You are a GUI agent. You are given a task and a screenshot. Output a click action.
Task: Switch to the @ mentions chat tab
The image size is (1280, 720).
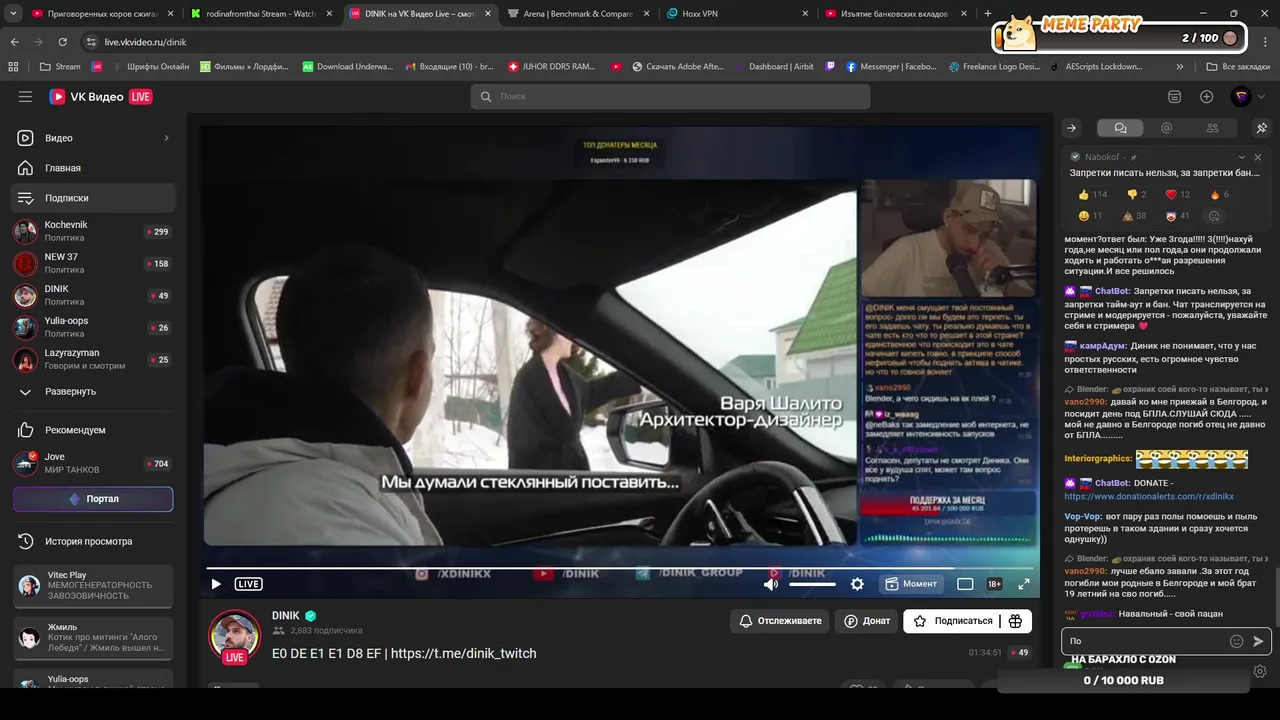point(1166,128)
